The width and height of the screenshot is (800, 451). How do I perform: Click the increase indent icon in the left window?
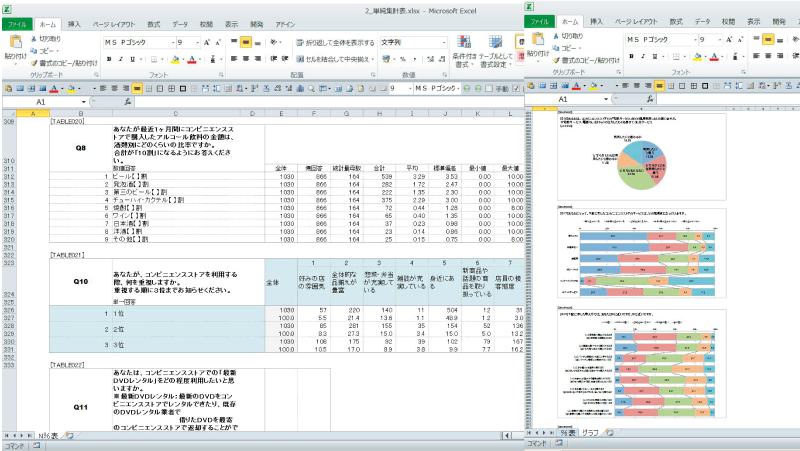285,59
